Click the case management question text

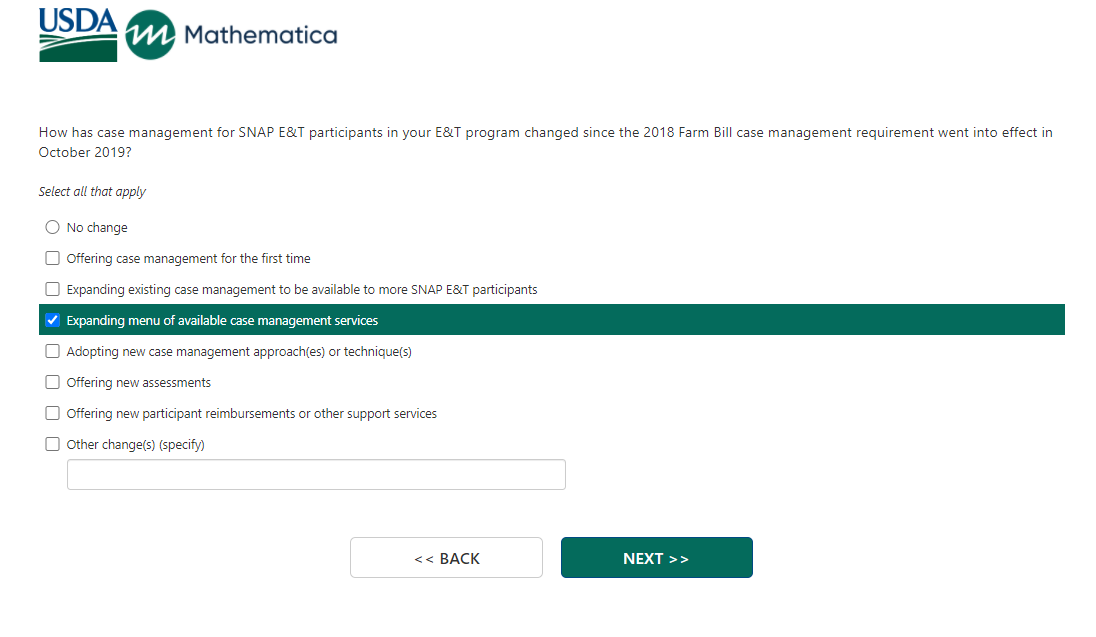tap(545, 133)
